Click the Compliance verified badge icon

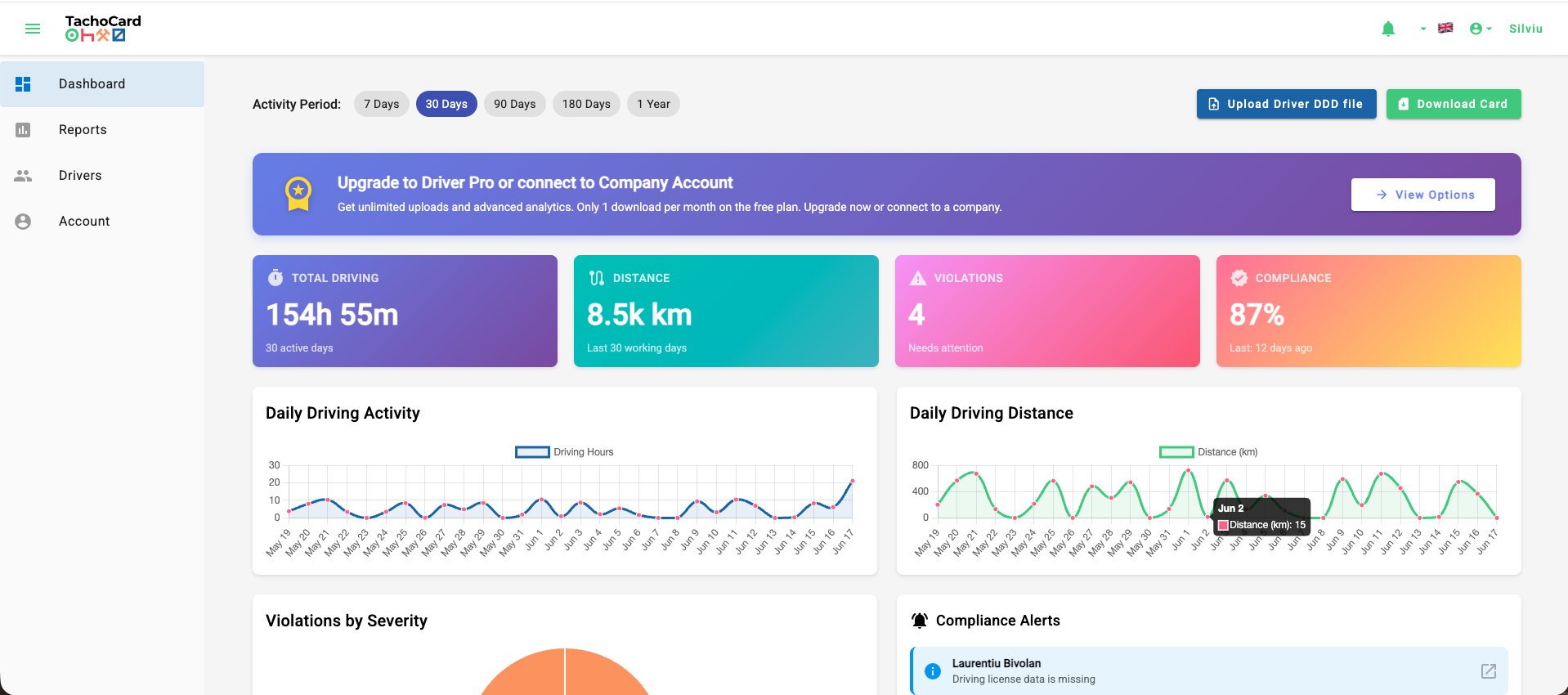click(x=1239, y=278)
